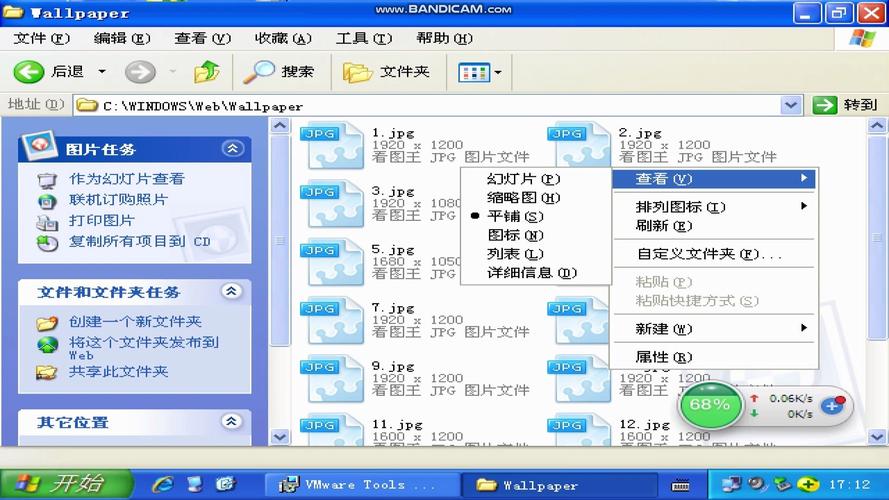Click 复制所有项目到 CD link
Image resolution: width=889 pixels, height=500 pixels.
click(139, 241)
